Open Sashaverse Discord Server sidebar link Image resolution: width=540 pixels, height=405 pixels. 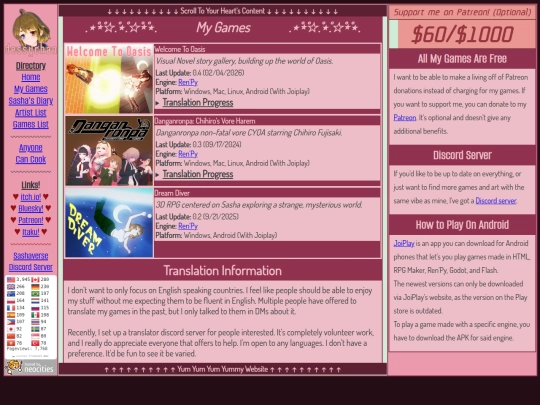[31, 261]
